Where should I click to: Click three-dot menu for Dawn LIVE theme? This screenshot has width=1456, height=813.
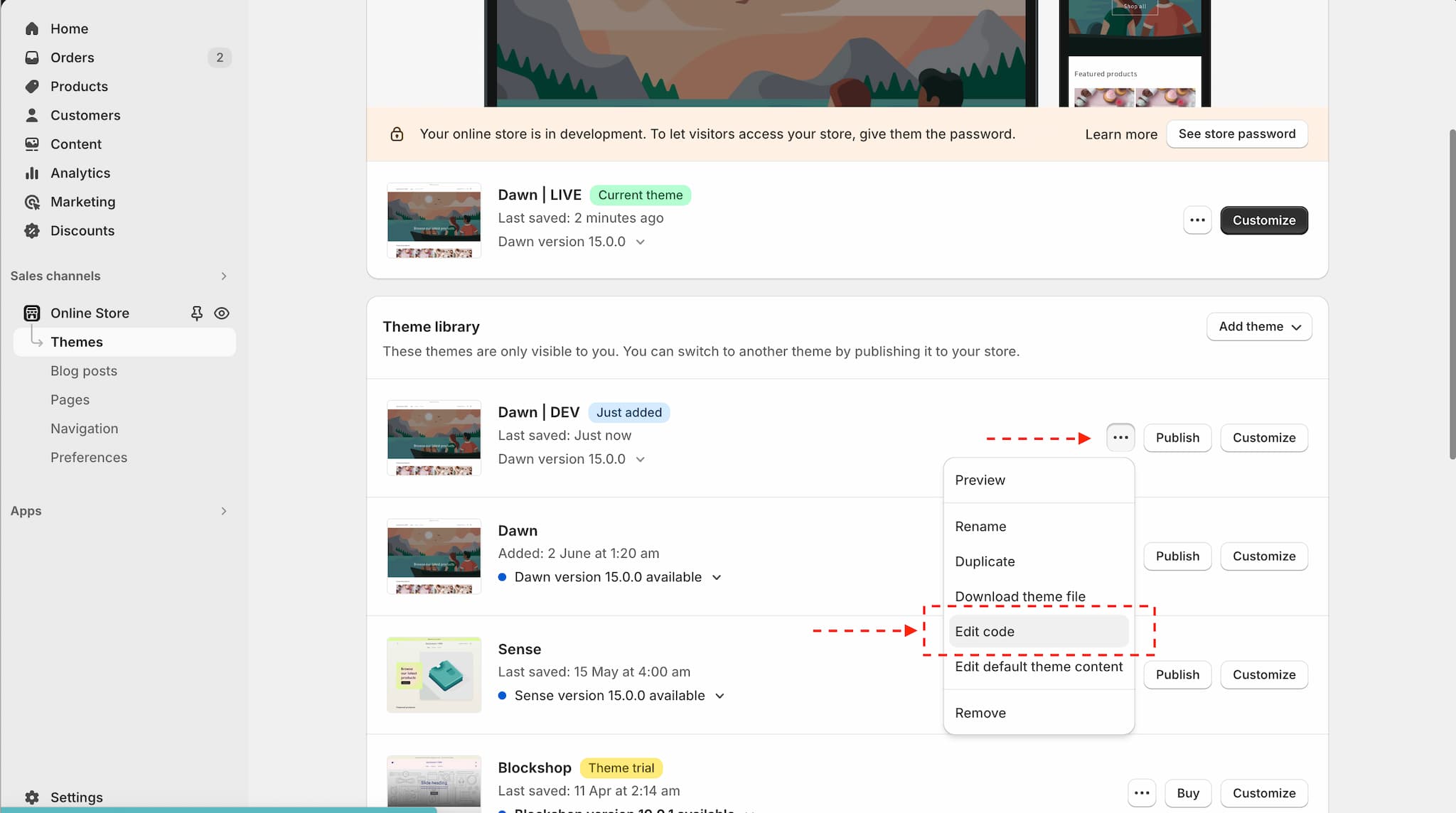(x=1197, y=220)
